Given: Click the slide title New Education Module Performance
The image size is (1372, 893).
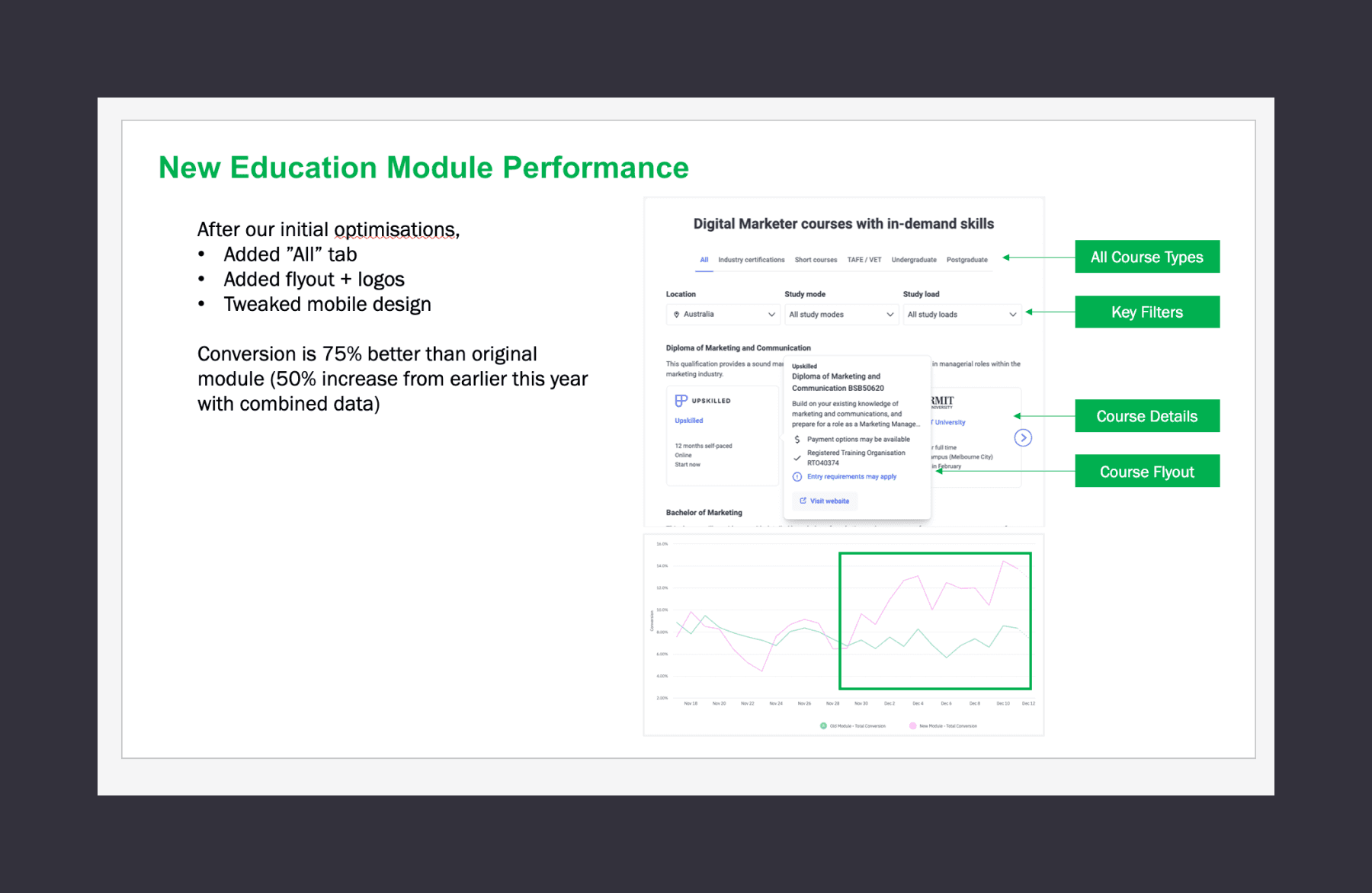Looking at the screenshot, I should coord(424,168).
